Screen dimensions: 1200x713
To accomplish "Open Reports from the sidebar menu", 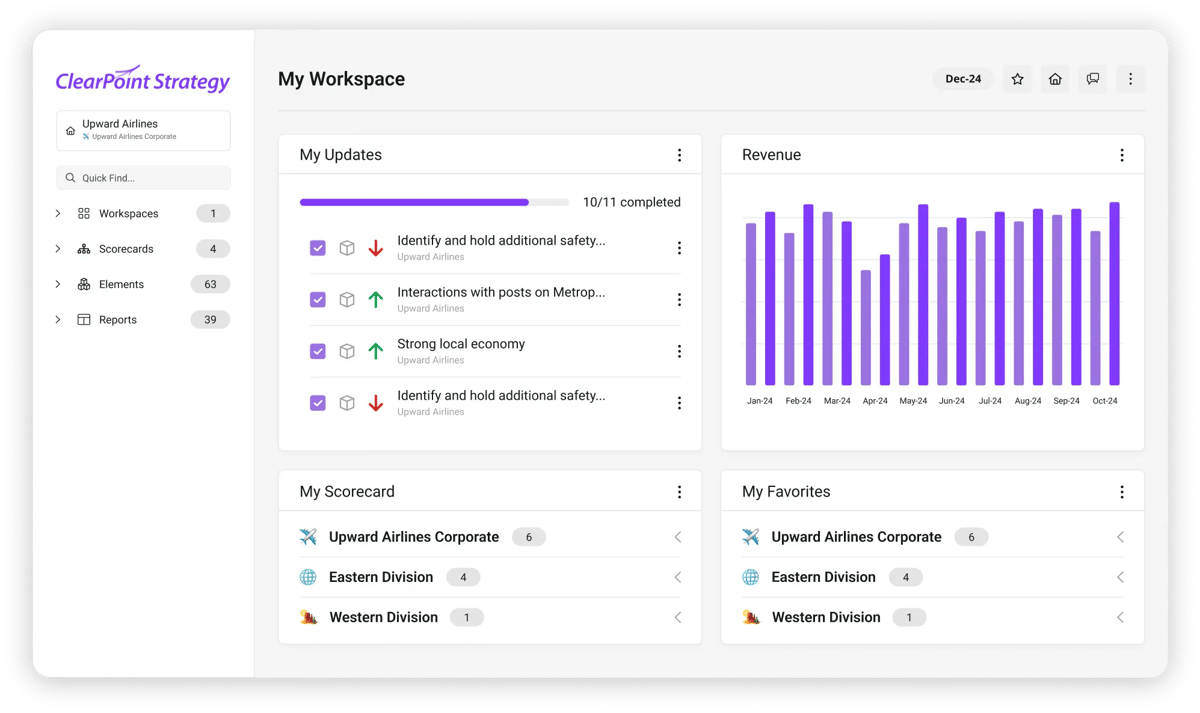I will coord(118,320).
